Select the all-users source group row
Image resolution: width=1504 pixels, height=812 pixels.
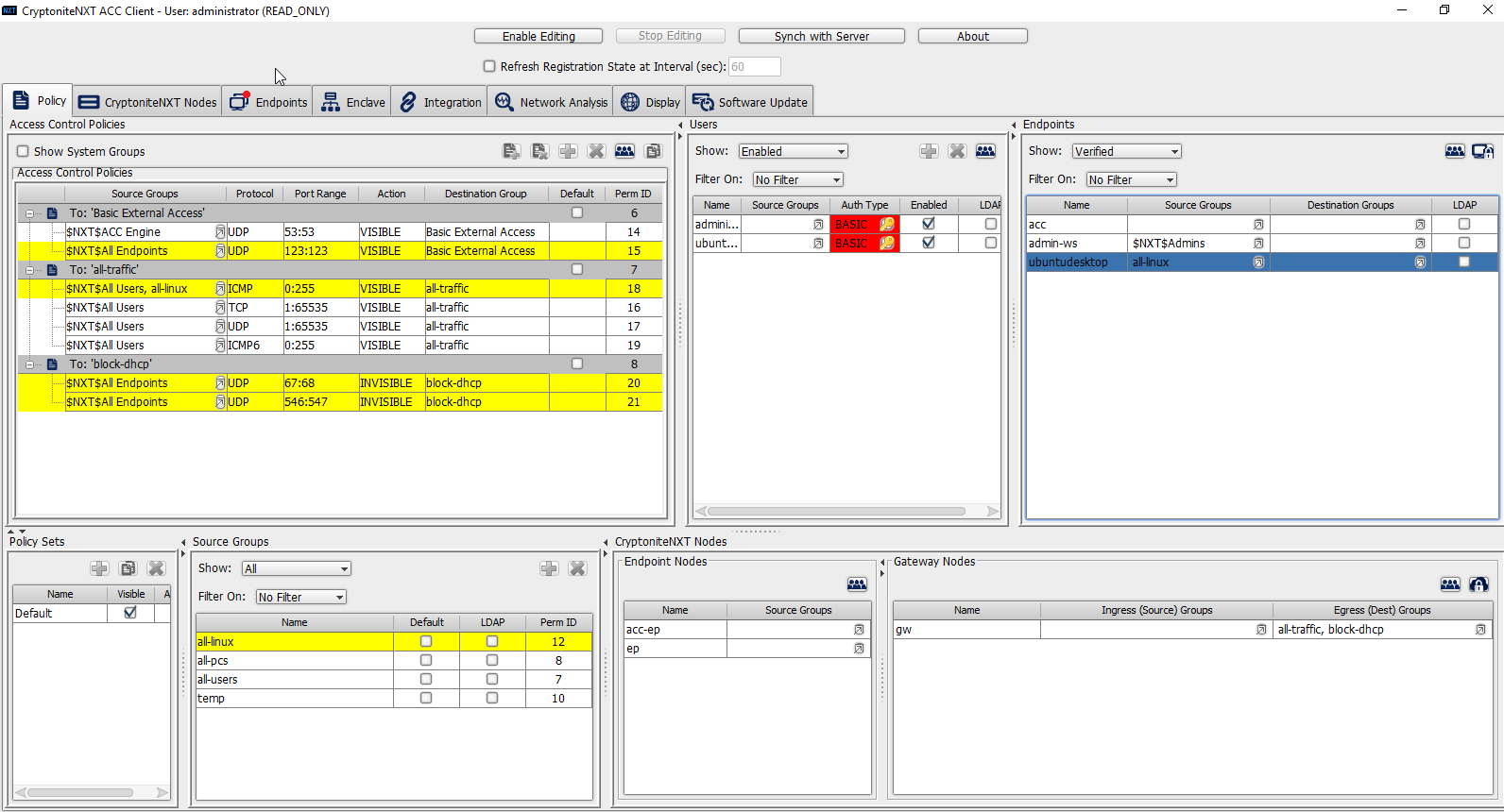coord(394,680)
